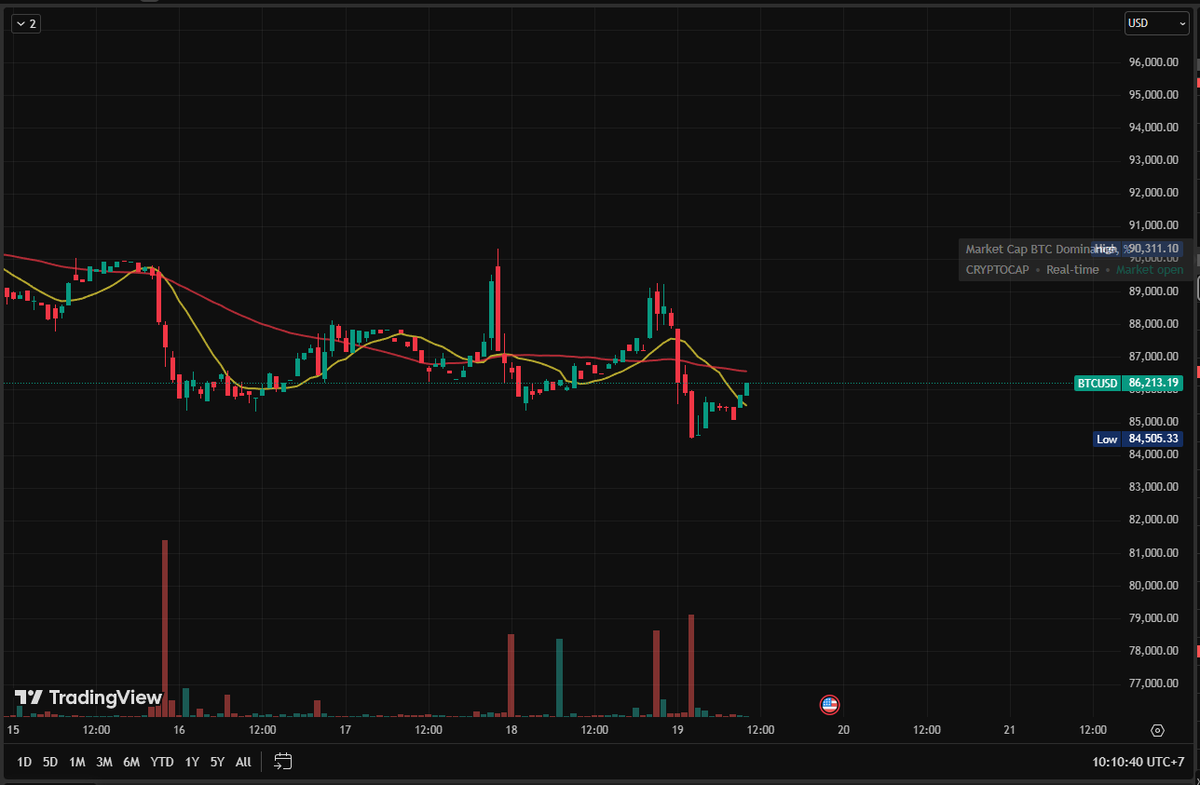
Task: Click the 88,000.00 price axis label
Action: (1155, 324)
